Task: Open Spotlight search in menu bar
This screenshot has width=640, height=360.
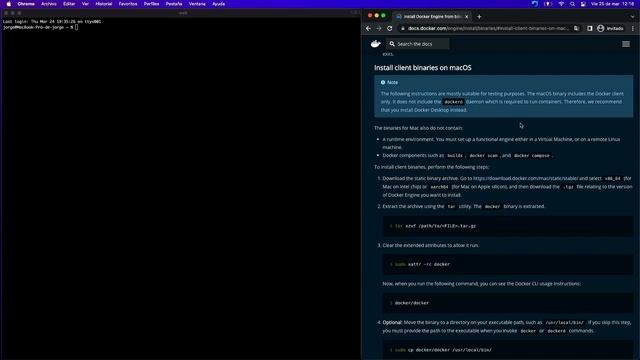Action: pyautogui.click(x=572, y=4)
